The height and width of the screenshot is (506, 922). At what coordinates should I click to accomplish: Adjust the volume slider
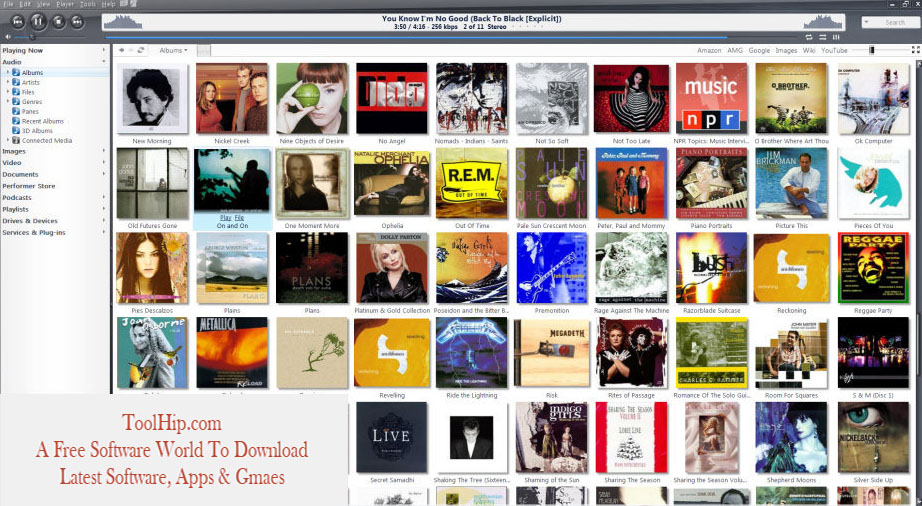(x=50, y=37)
